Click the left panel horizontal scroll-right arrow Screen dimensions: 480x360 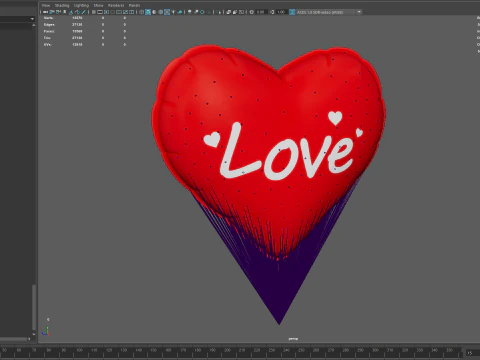pos(29,339)
